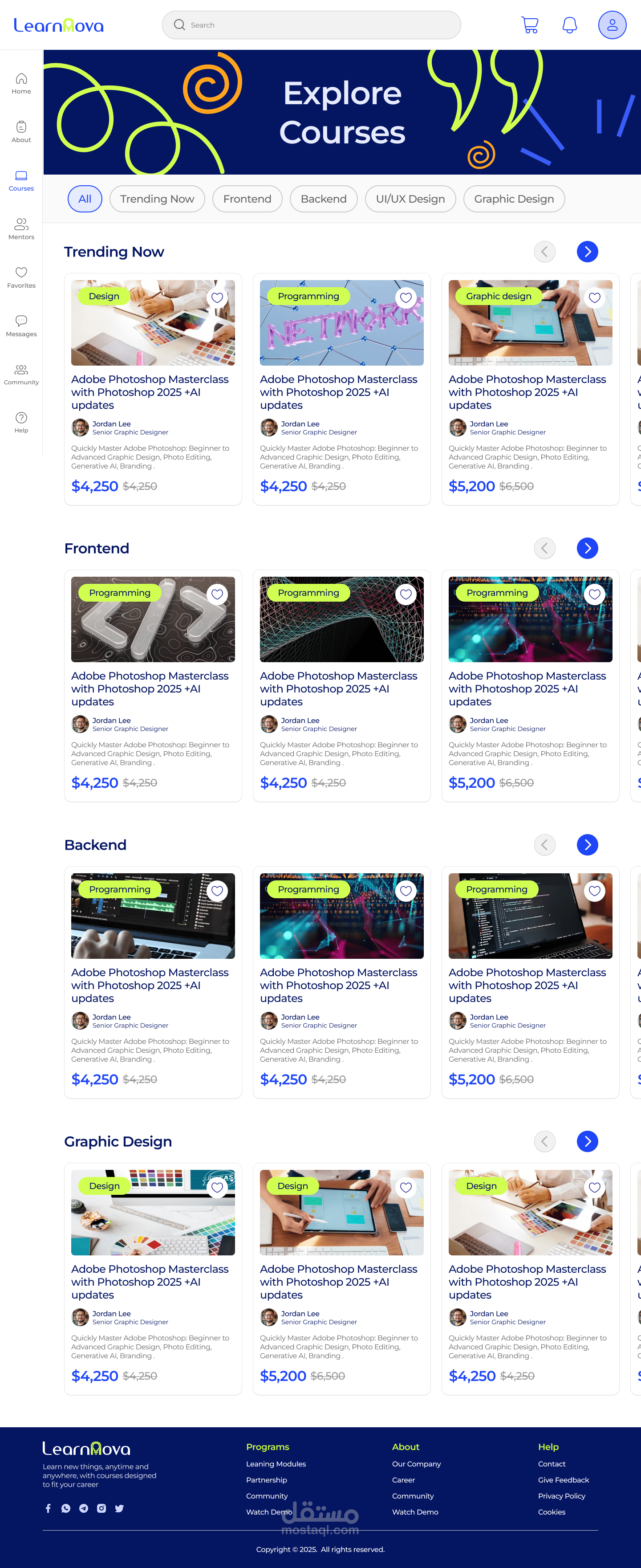Screen dimensions: 641x1568
Task: Favorite the Frontend course with wireframe mesh image
Action: click(406, 594)
